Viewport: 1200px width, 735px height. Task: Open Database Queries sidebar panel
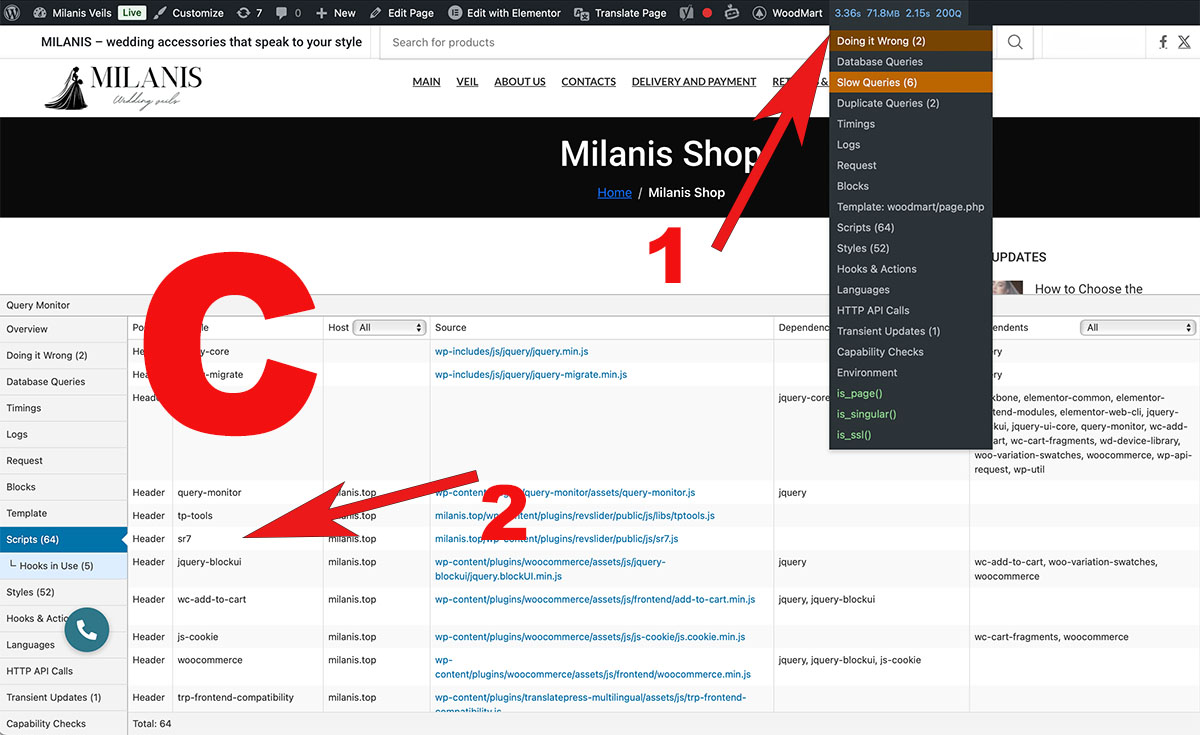coord(63,381)
